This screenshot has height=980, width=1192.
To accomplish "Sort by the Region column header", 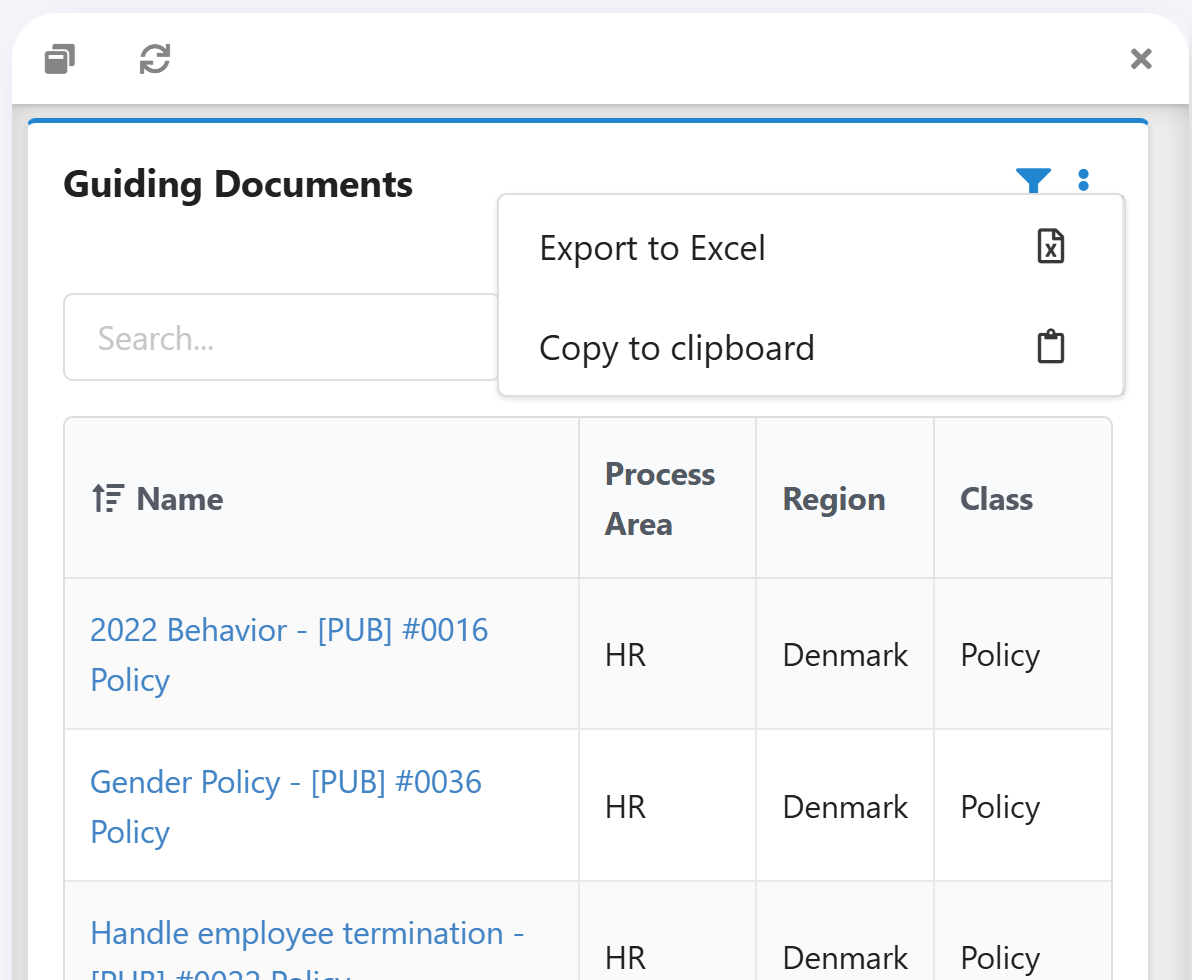I will (834, 499).
